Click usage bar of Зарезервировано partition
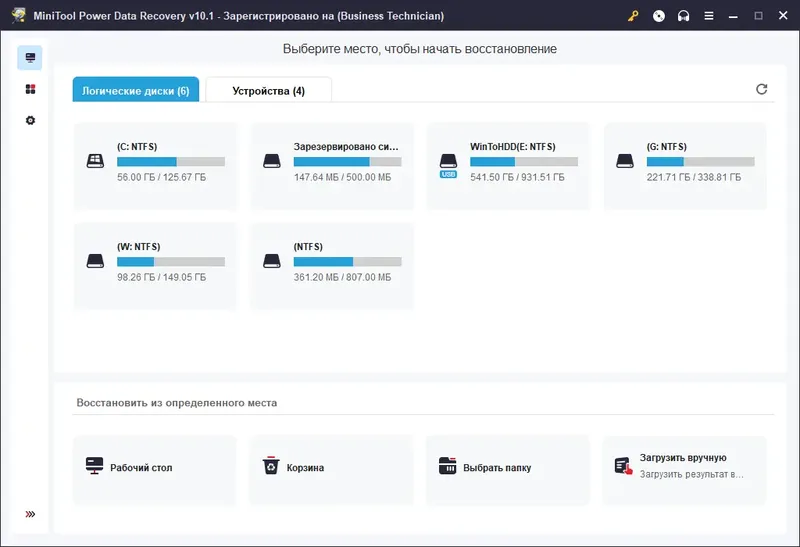800x547 pixels. point(347,162)
